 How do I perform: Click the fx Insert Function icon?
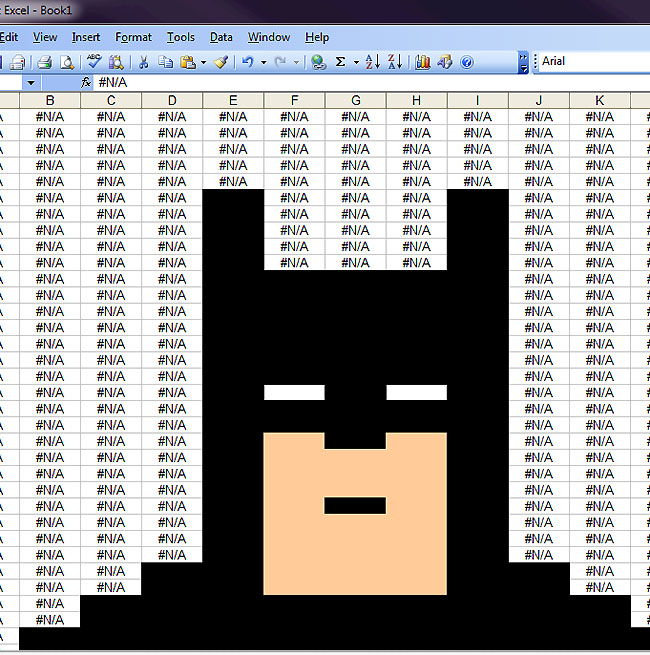[86, 83]
